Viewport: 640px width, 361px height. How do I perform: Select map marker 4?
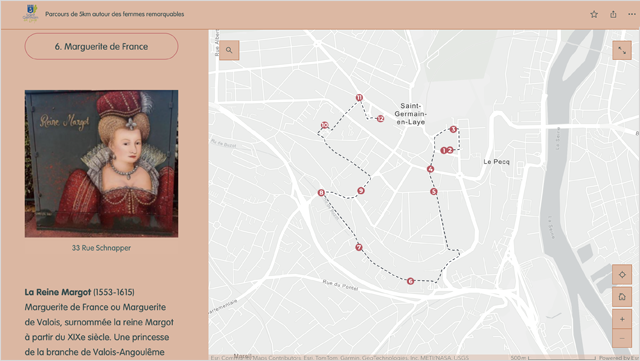point(430,169)
